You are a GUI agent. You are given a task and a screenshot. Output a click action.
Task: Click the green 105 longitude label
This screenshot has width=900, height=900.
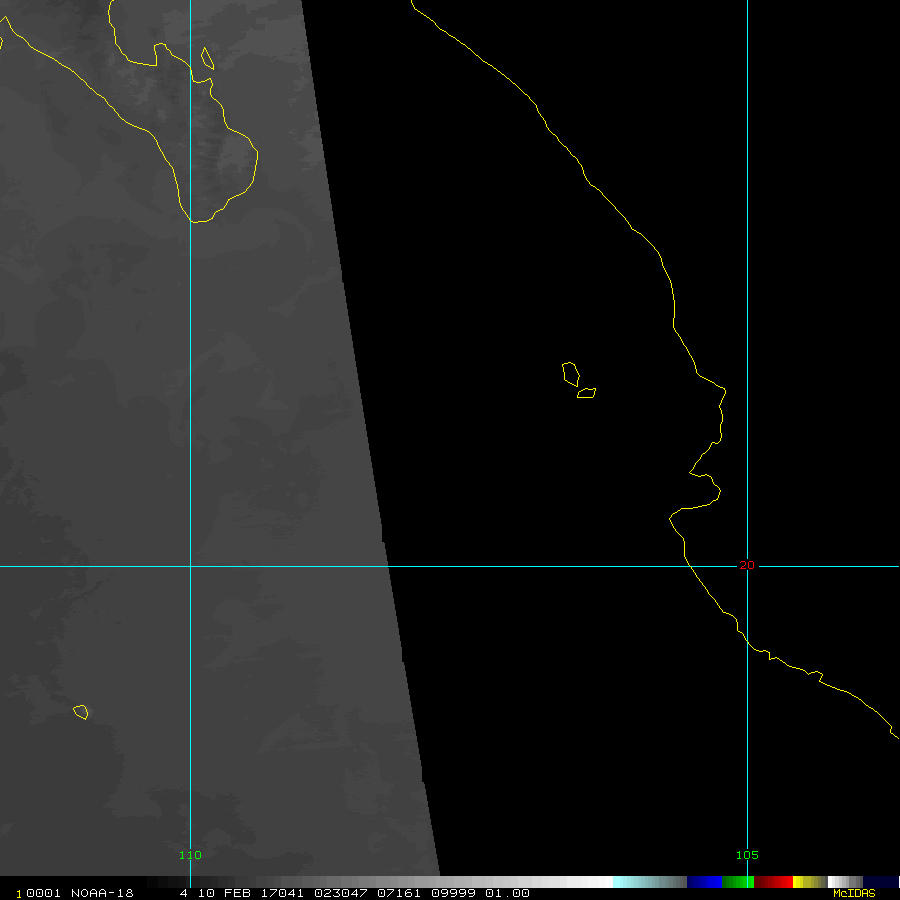747,855
